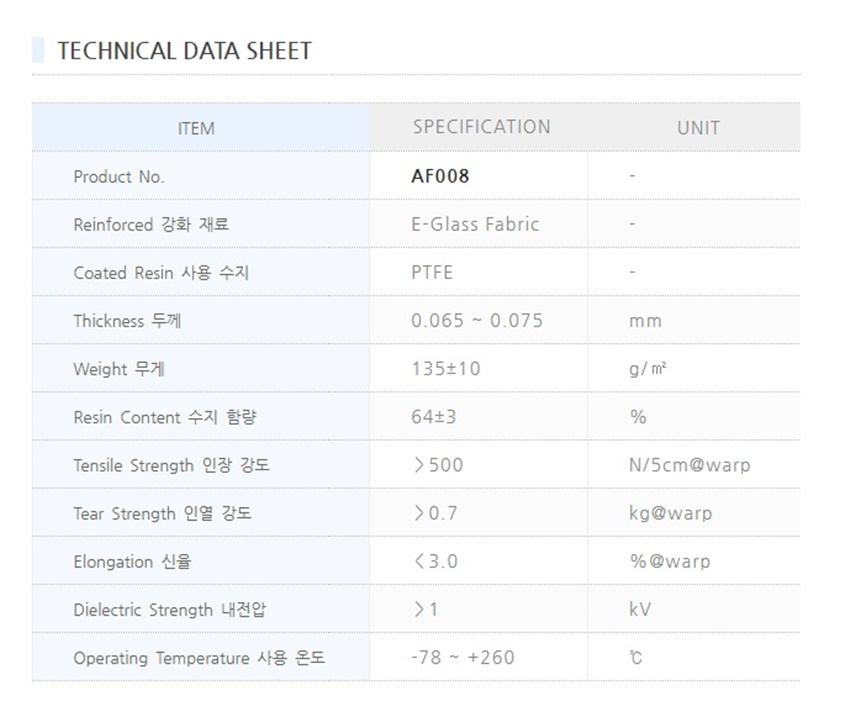This screenshot has height=716, width=860.
Task: Select the mm unit cell
Action: [645, 321]
